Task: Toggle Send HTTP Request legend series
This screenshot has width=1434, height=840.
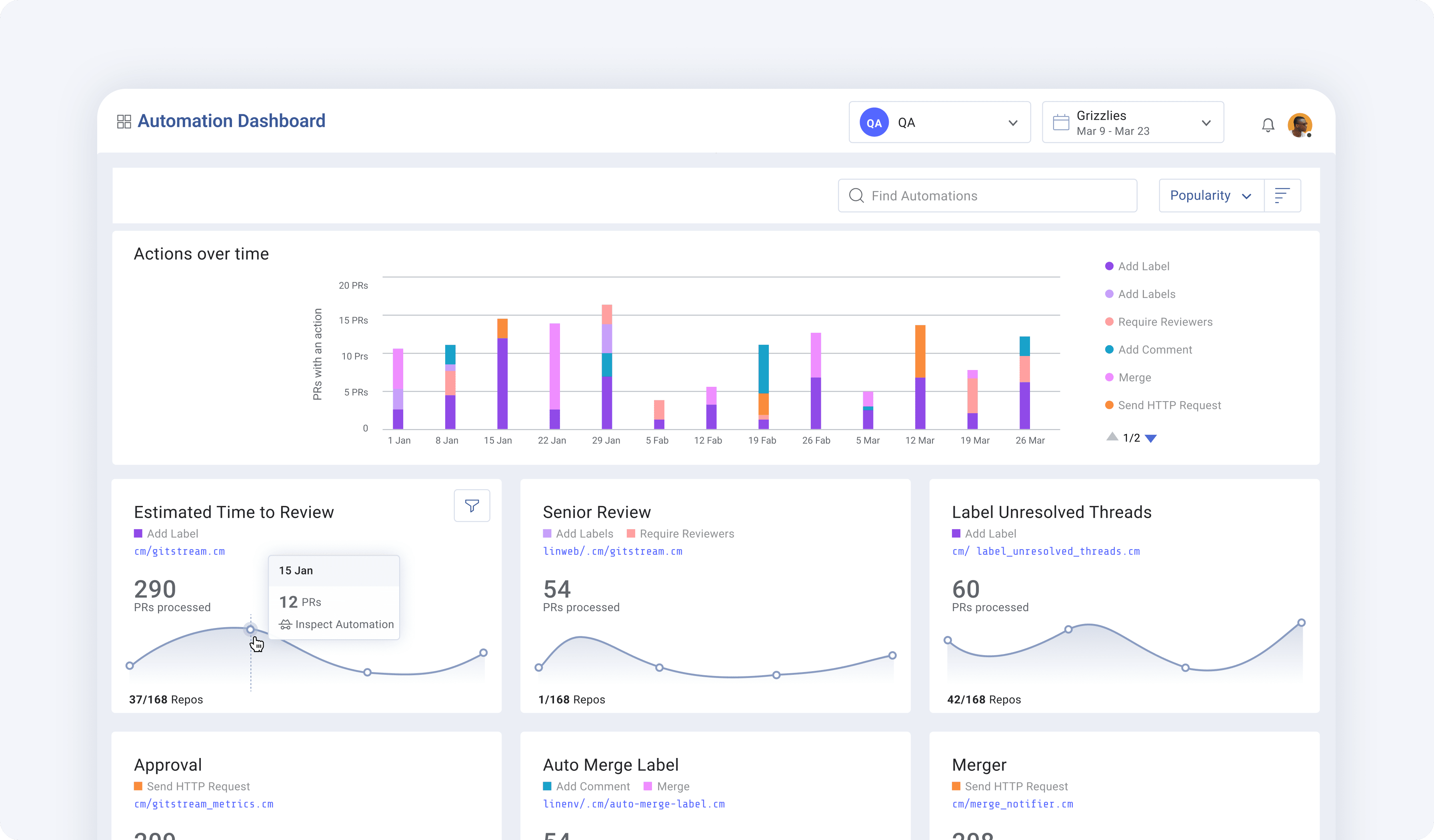Action: (x=1162, y=405)
